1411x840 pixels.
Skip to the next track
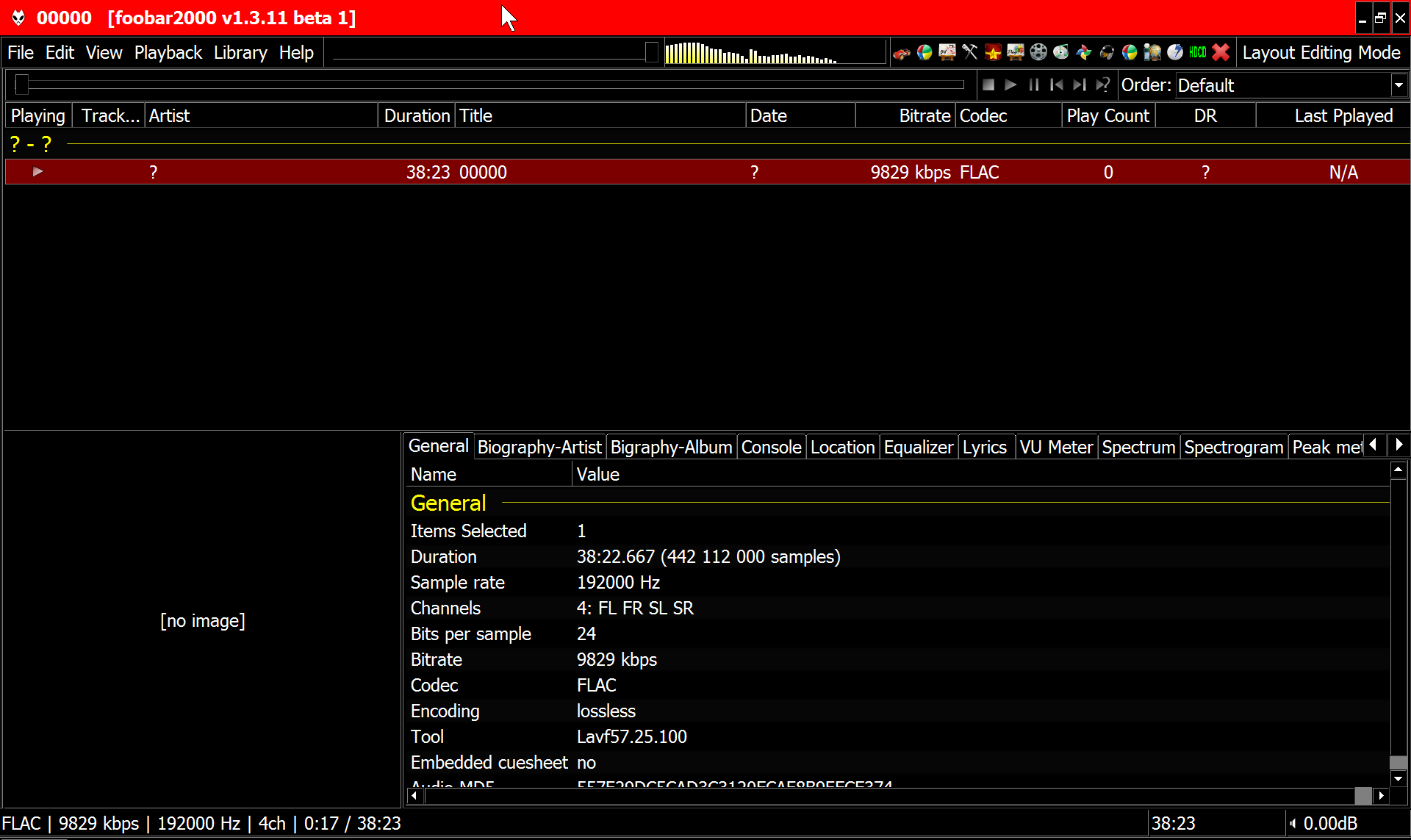pos(1080,85)
